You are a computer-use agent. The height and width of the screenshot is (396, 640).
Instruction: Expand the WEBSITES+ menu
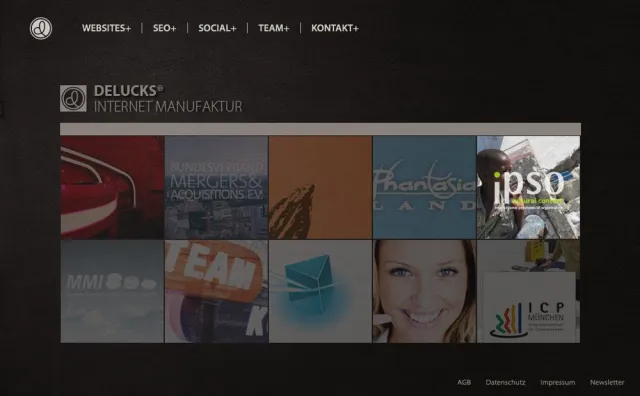click(x=106, y=28)
